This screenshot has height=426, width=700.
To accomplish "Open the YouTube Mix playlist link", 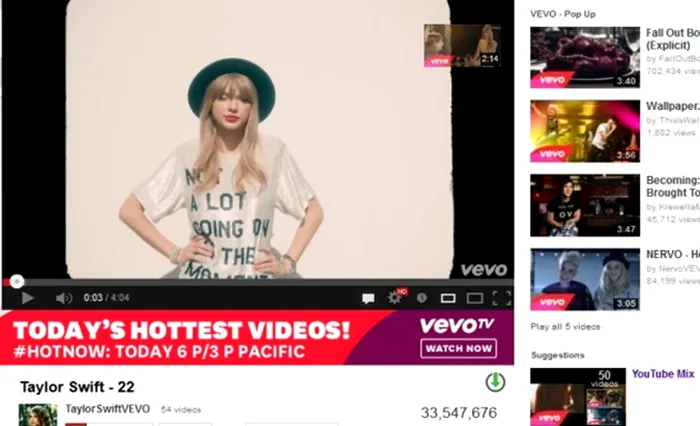I will 663,374.
